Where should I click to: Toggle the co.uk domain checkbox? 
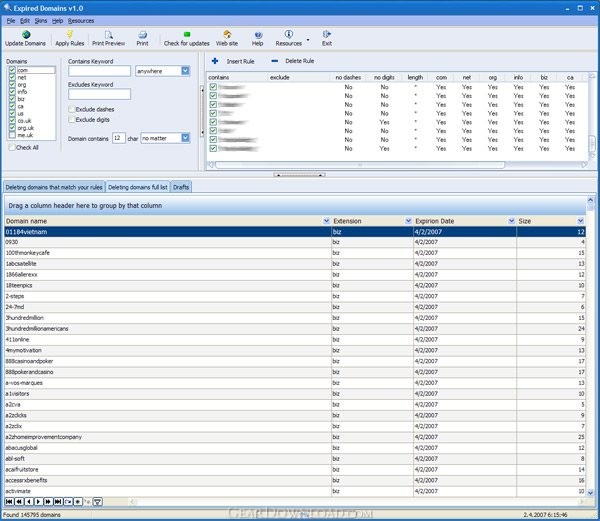coord(12,120)
